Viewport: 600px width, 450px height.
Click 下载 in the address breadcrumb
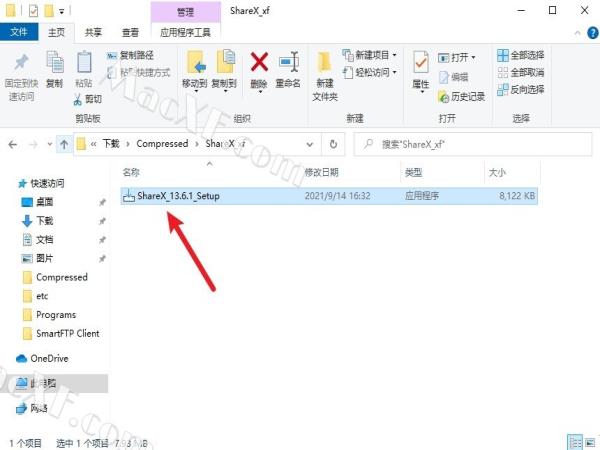pyautogui.click(x=111, y=143)
